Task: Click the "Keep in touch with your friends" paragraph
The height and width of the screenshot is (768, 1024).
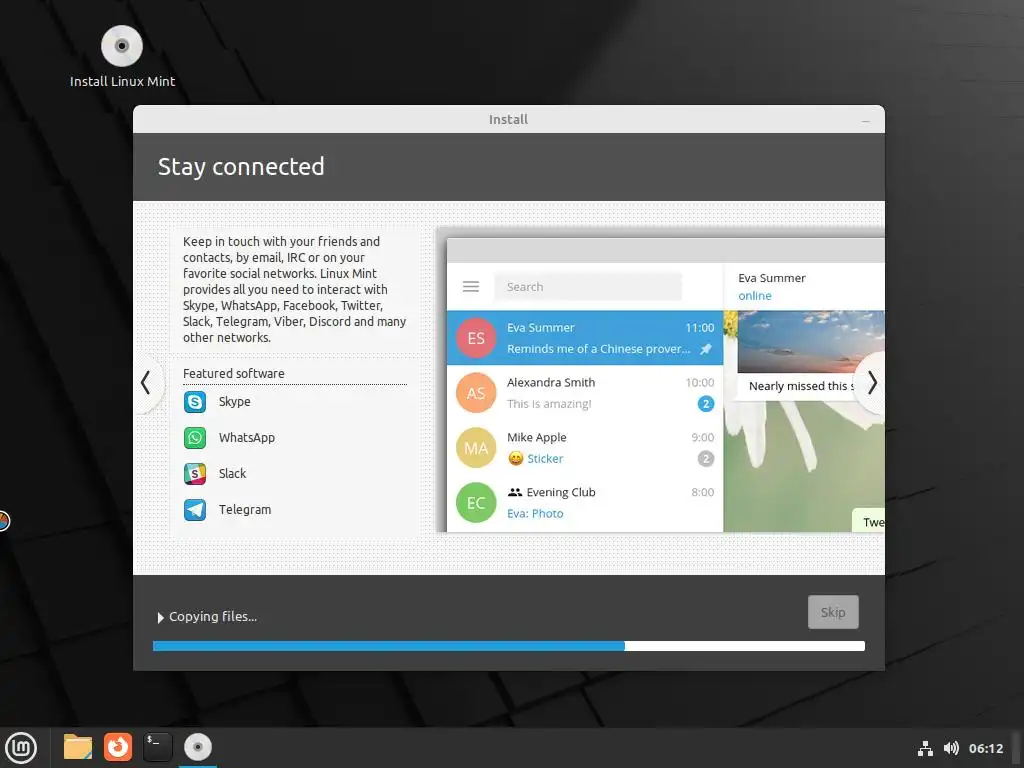Action: point(295,289)
